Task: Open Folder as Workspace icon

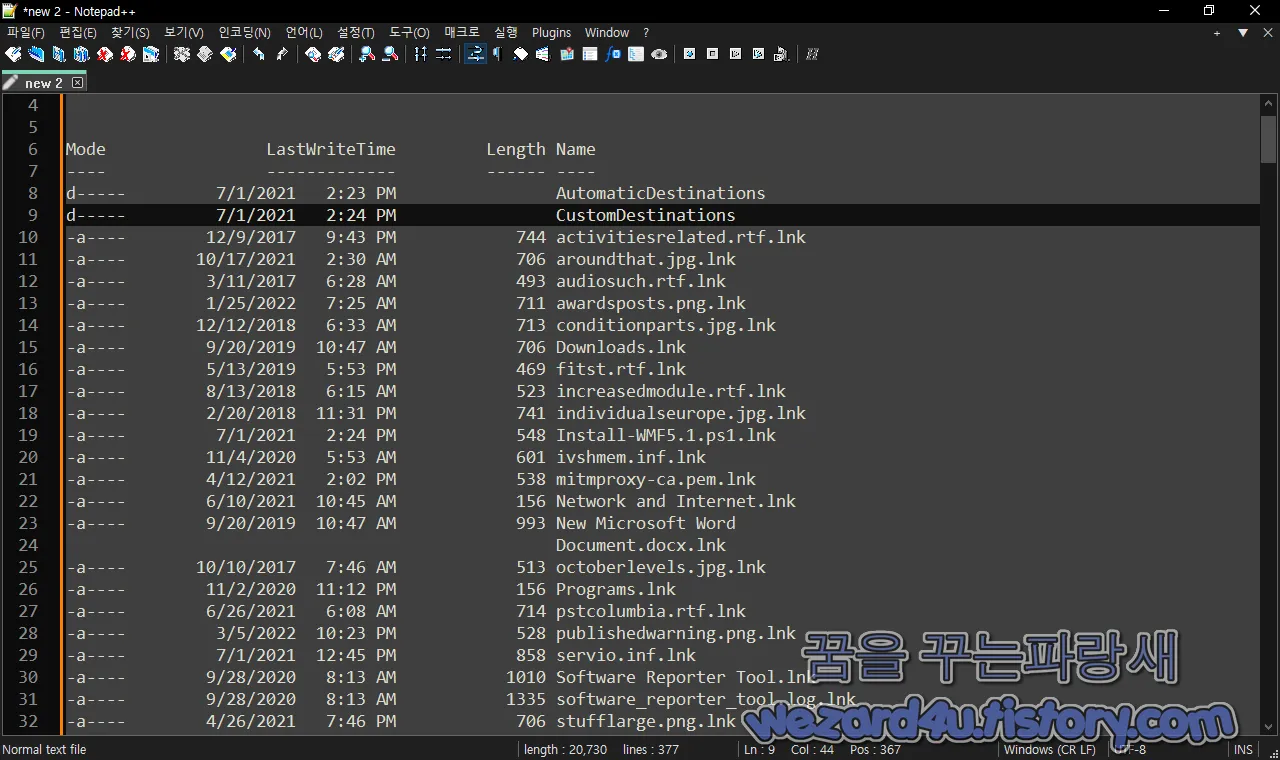Action: coord(636,54)
